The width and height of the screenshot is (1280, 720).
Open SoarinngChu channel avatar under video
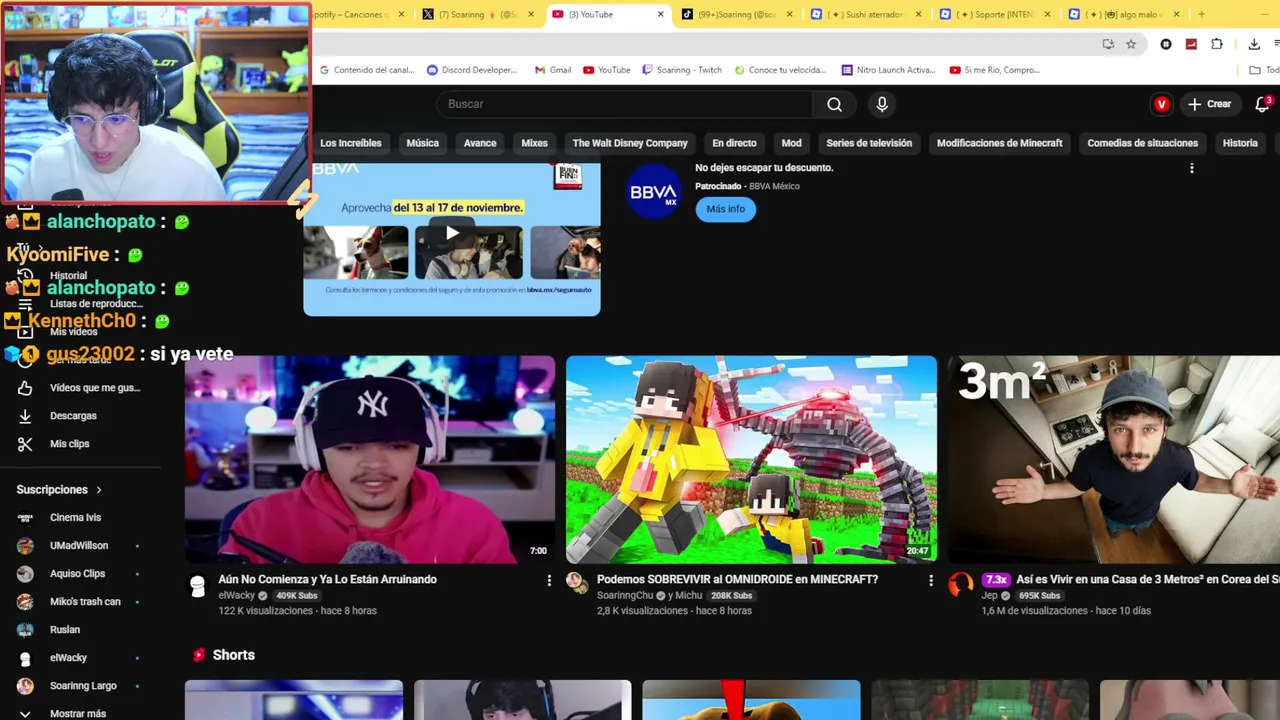tap(575, 582)
